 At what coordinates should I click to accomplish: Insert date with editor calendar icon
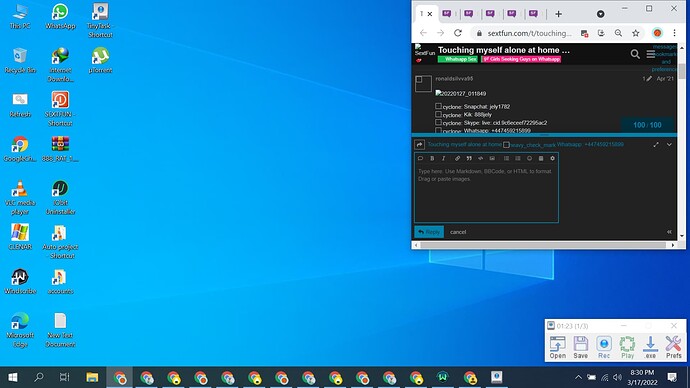coord(541,158)
